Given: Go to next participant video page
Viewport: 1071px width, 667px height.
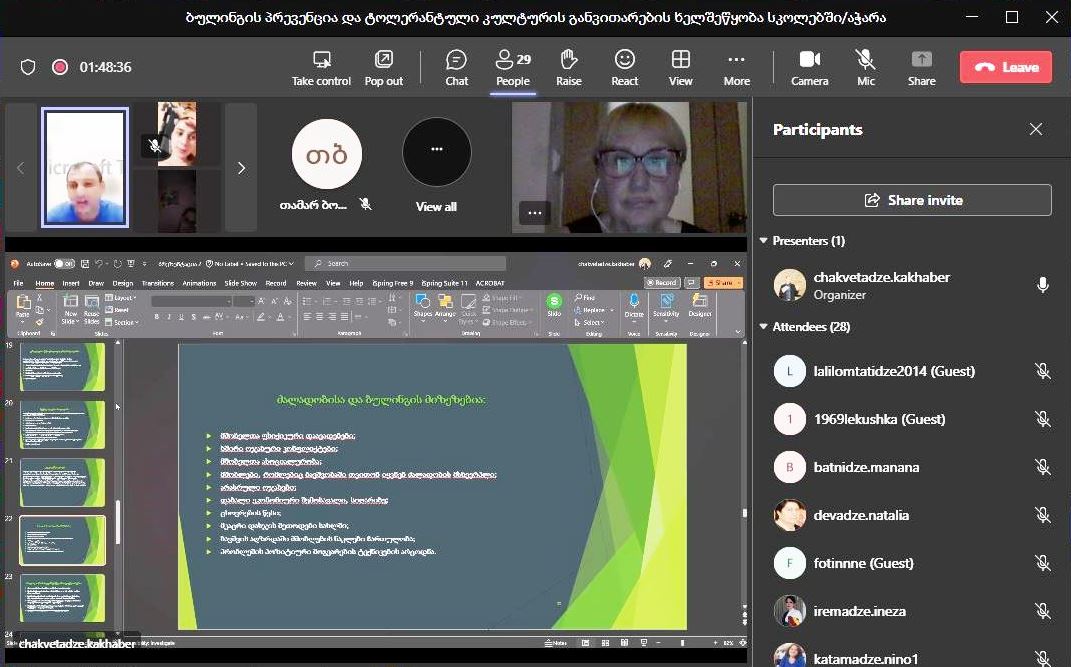Looking at the screenshot, I should (241, 168).
